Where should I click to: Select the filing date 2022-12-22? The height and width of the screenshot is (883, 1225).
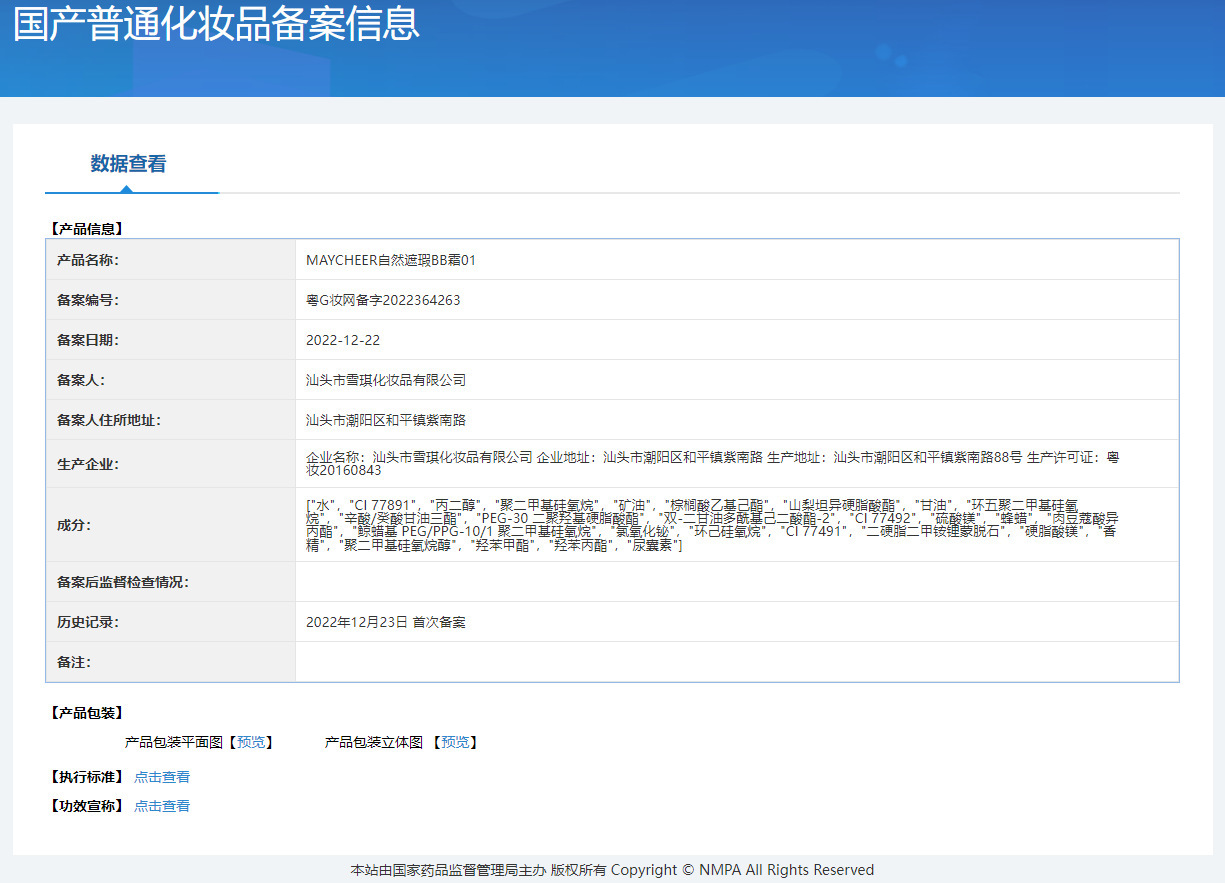(x=343, y=340)
